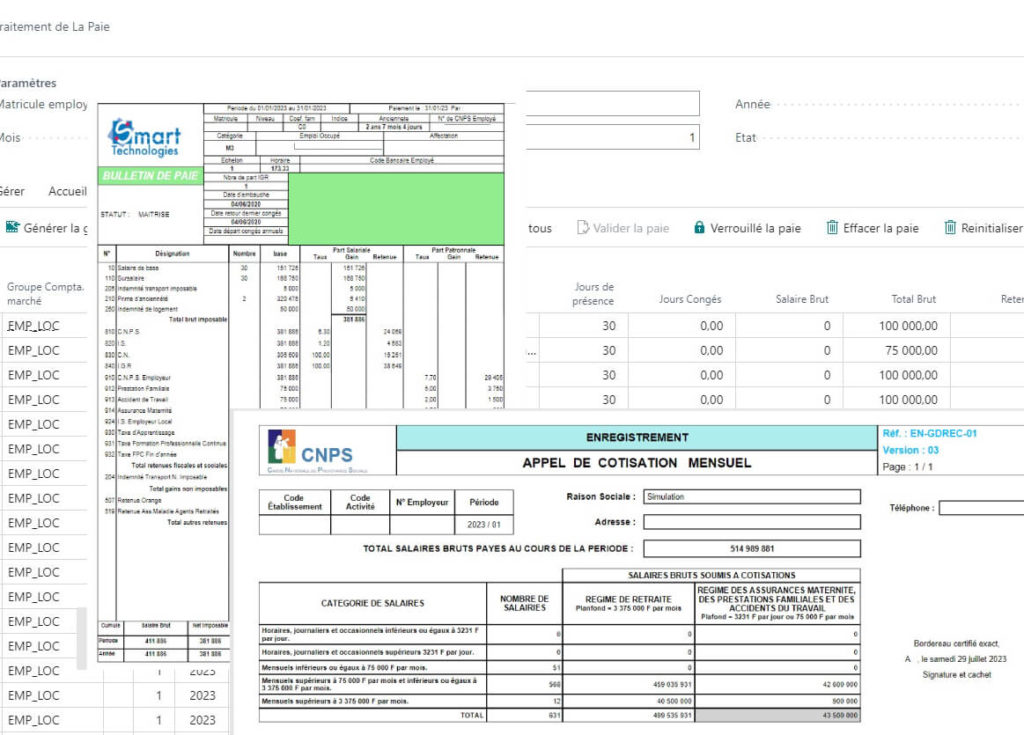This screenshot has height=735, width=1024.
Task: Click the CNPS logo on the report
Action: [x=317, y=451]
